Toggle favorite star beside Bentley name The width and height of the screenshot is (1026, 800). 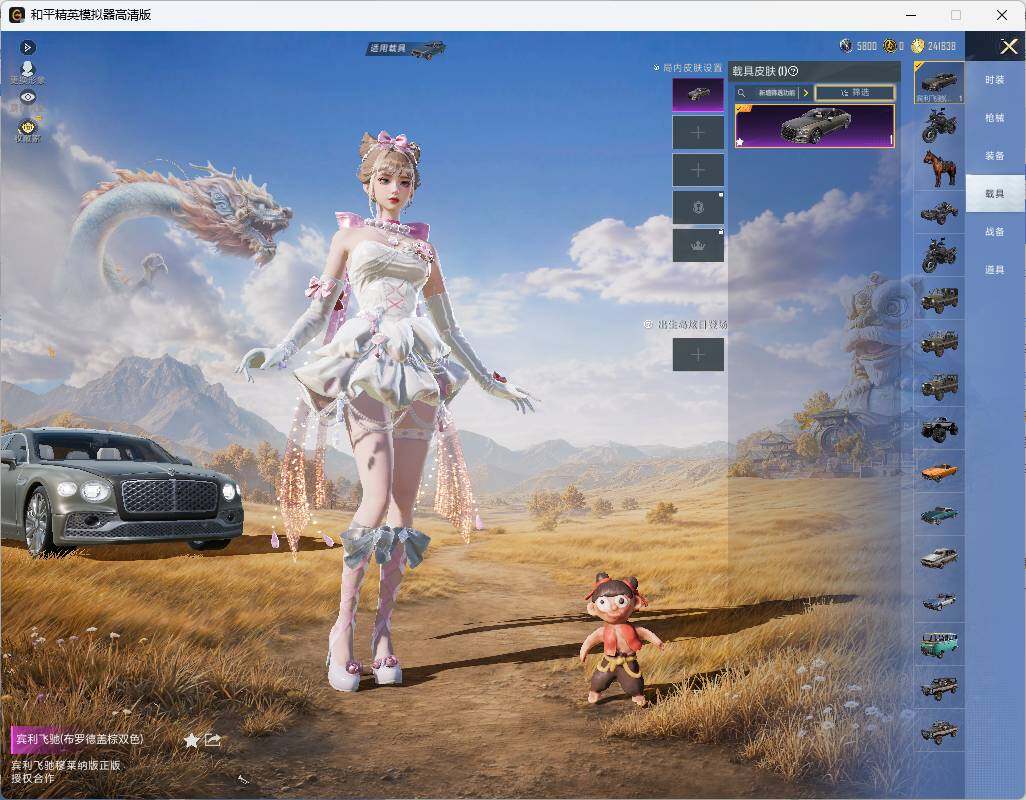[191, 740]
